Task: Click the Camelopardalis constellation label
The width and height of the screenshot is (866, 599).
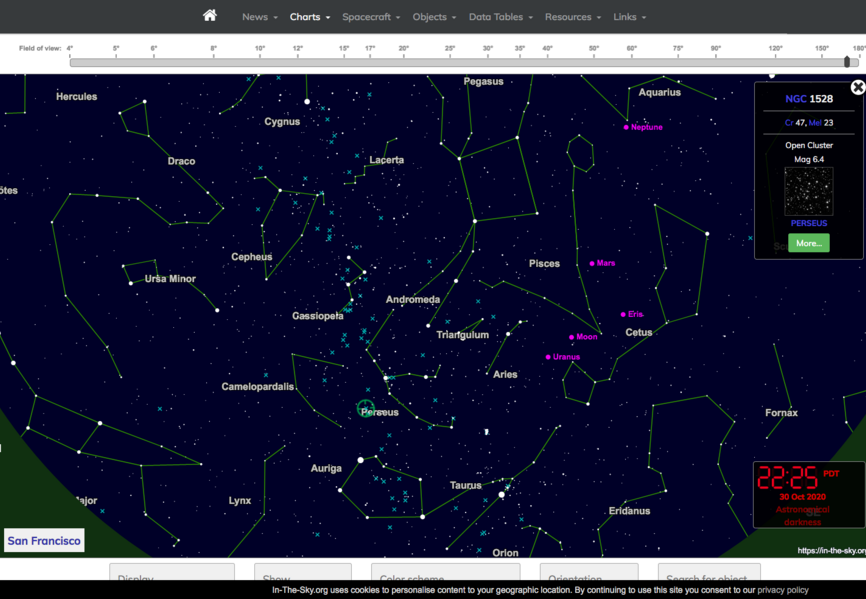Action: tap(257, 386)
